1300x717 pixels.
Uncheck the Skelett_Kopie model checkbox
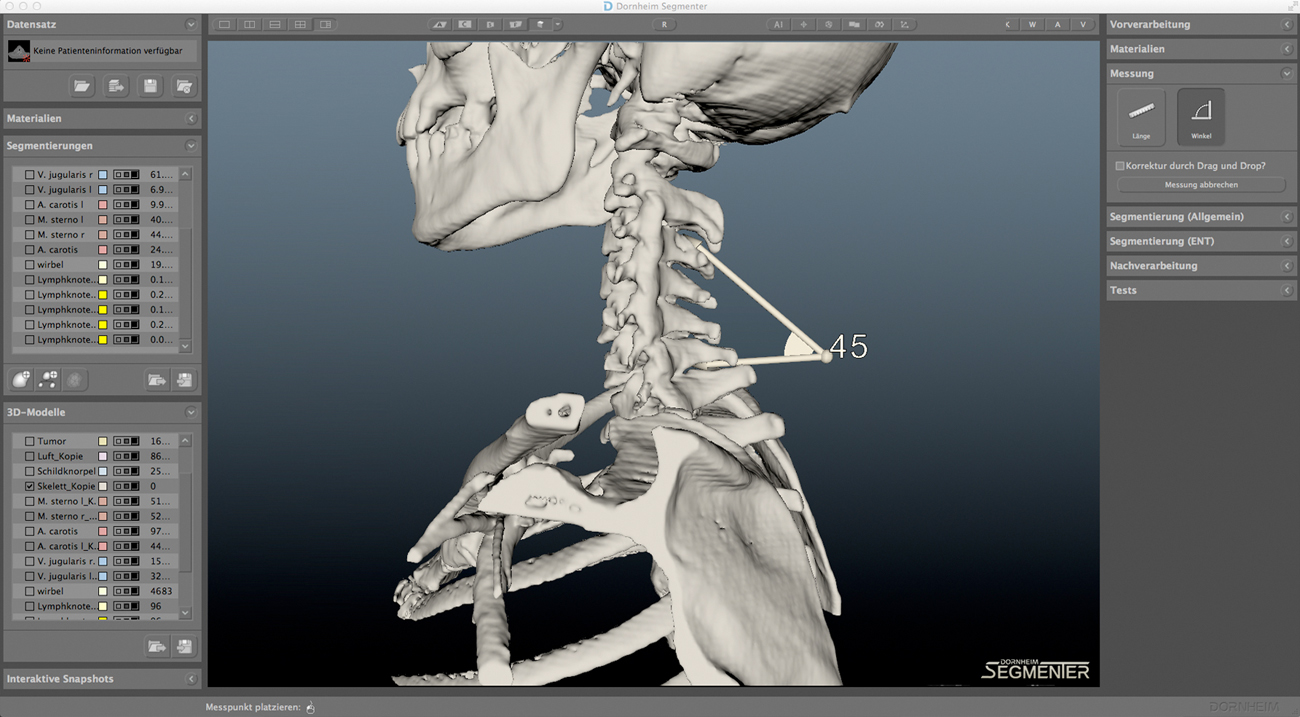pyautogui.click(x=30, y=486)
